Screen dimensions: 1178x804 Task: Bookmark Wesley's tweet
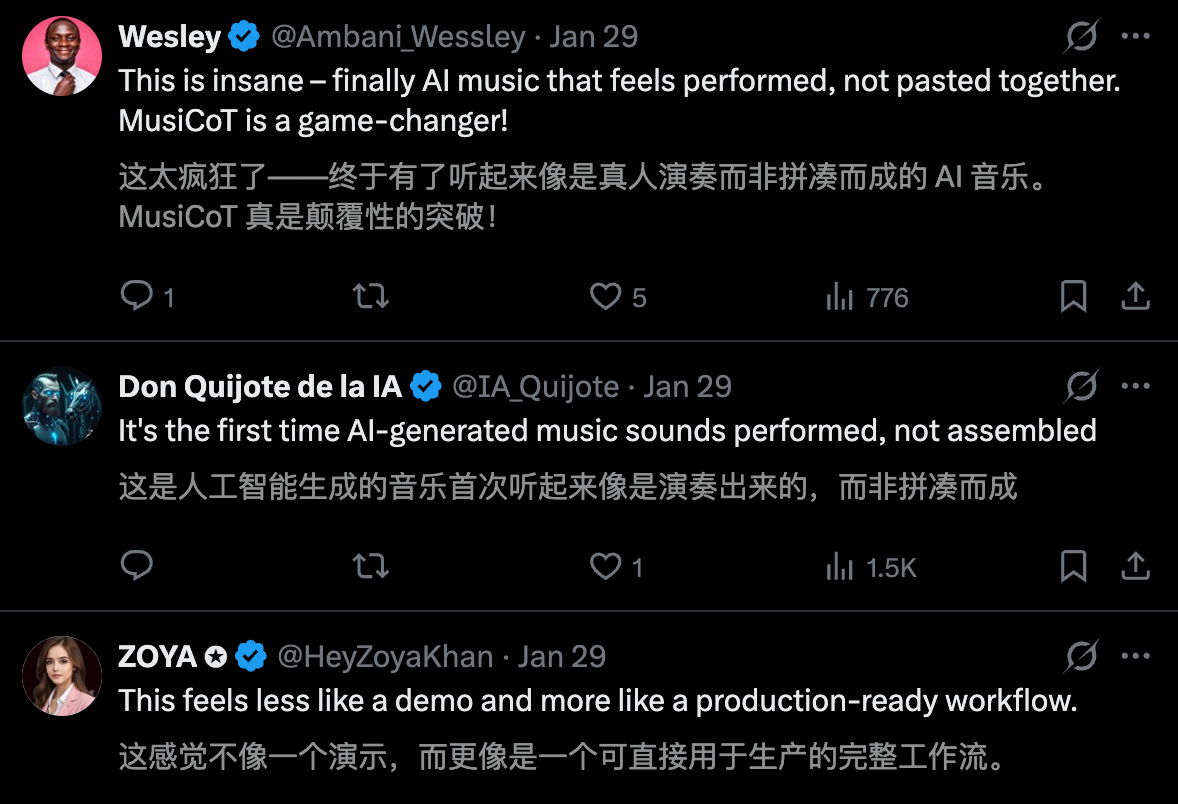coord(1073,297)
